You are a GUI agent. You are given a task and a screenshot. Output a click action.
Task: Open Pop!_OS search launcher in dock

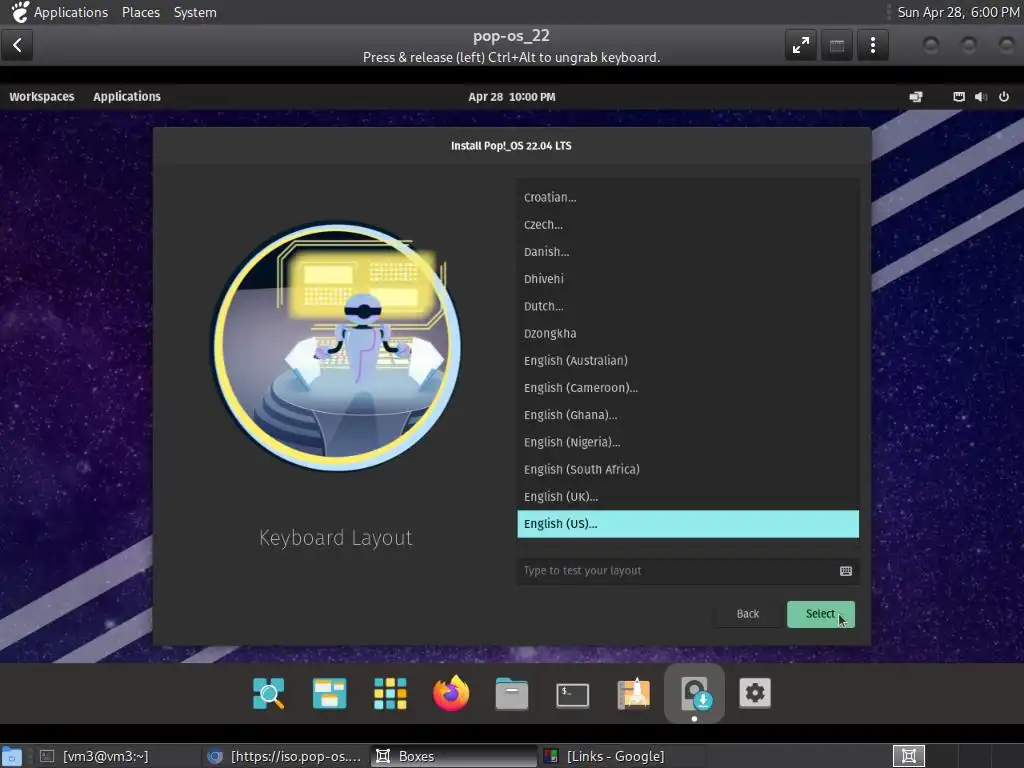coord(268,693)
